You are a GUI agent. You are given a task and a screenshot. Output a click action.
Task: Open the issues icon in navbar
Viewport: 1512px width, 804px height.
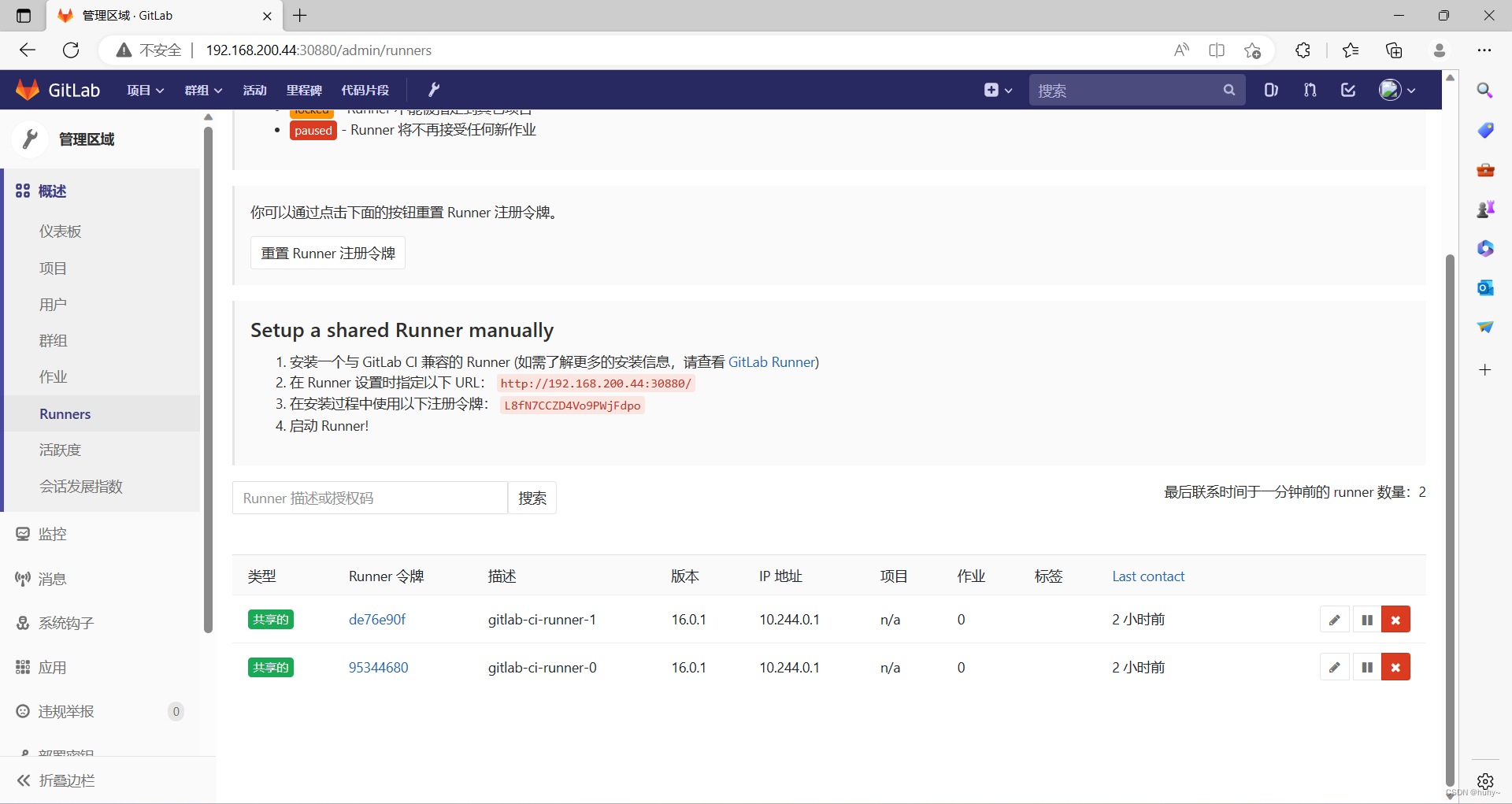point(1271,90)
